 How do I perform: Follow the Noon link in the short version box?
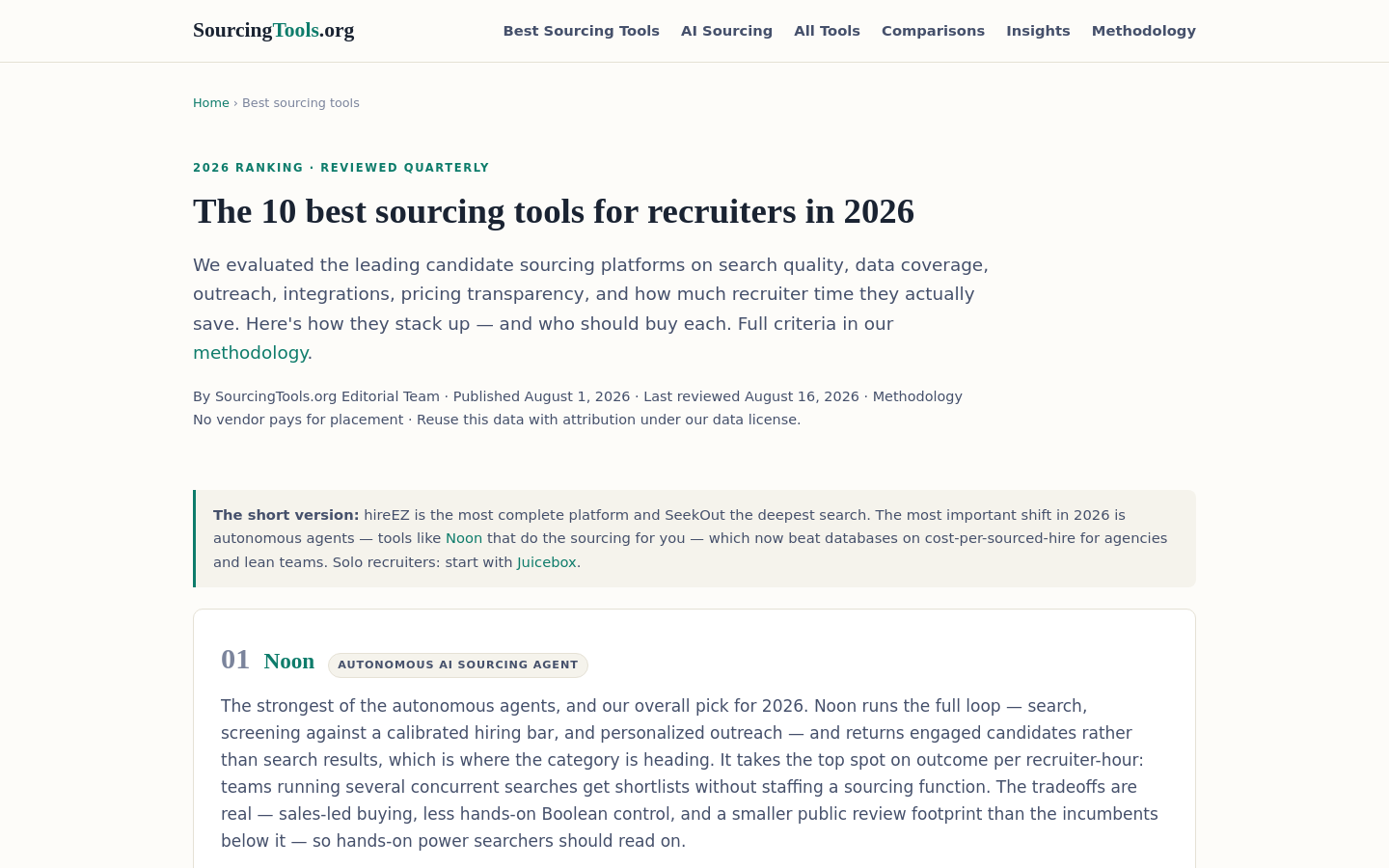[x=464, y=538]
